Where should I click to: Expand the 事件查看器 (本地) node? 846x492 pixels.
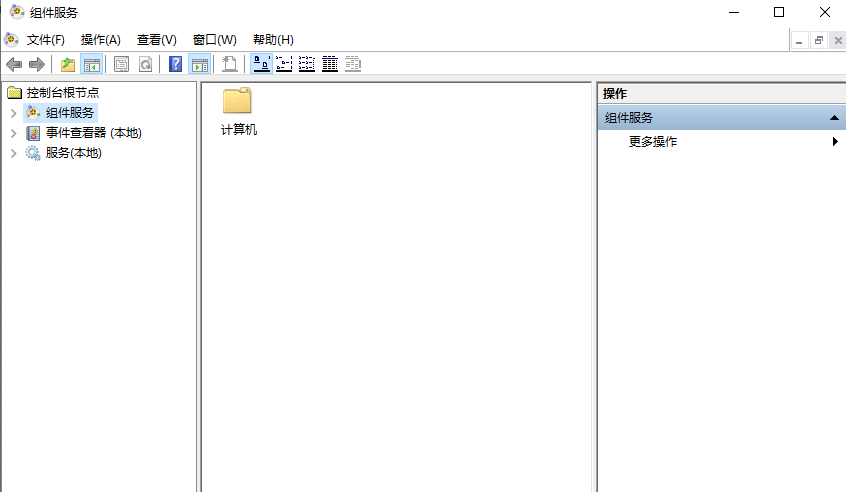[13, 133]
